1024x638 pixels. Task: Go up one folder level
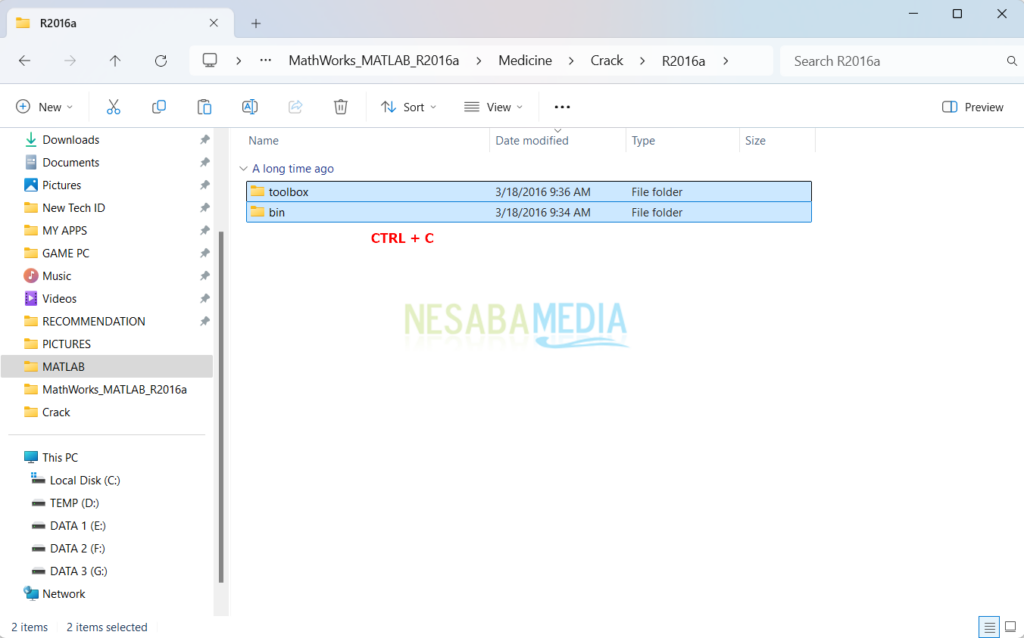coord(114,60)
